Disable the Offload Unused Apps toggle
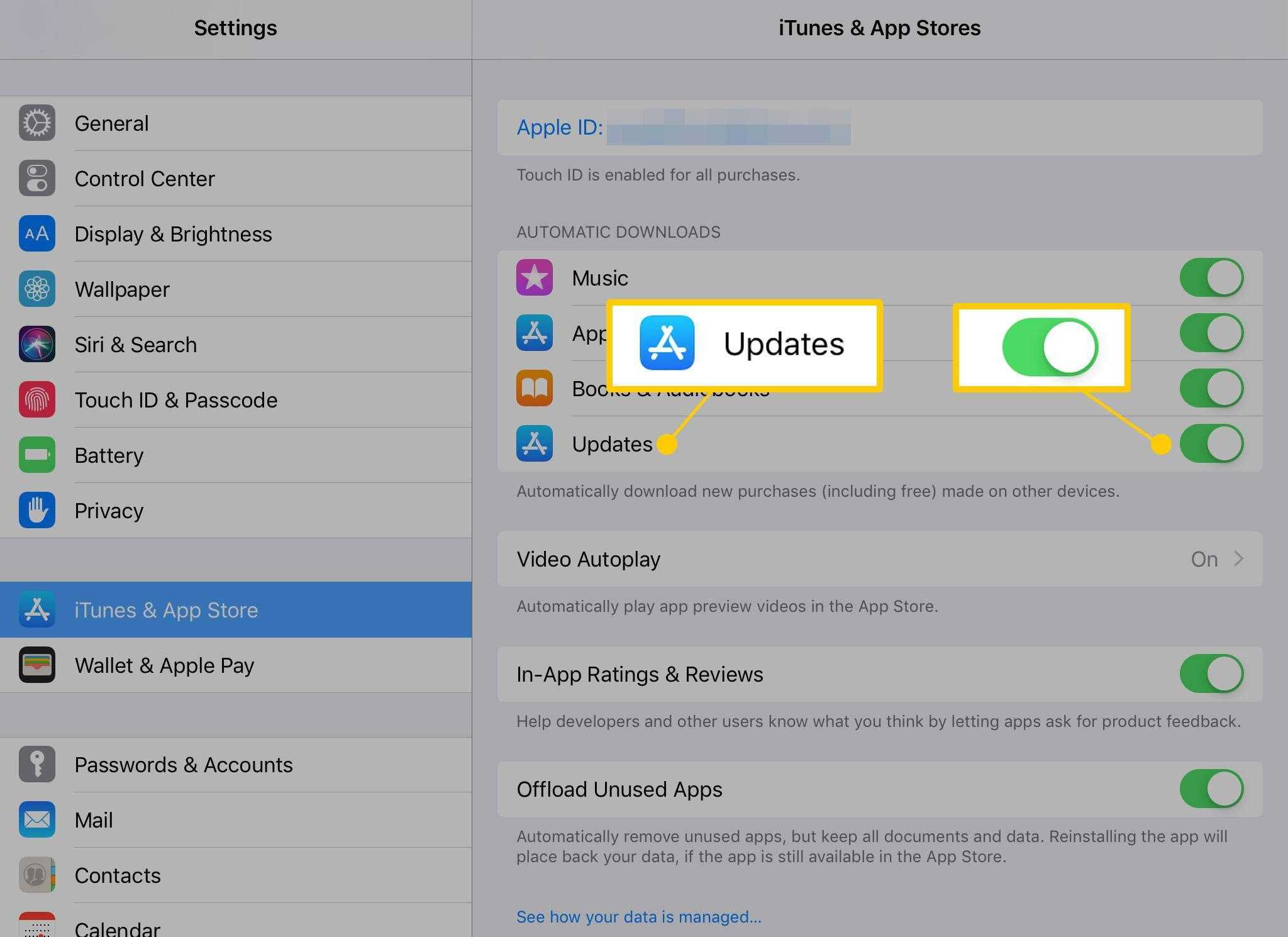This screenshot has width=1288, height=937. tap(1210, 789)
